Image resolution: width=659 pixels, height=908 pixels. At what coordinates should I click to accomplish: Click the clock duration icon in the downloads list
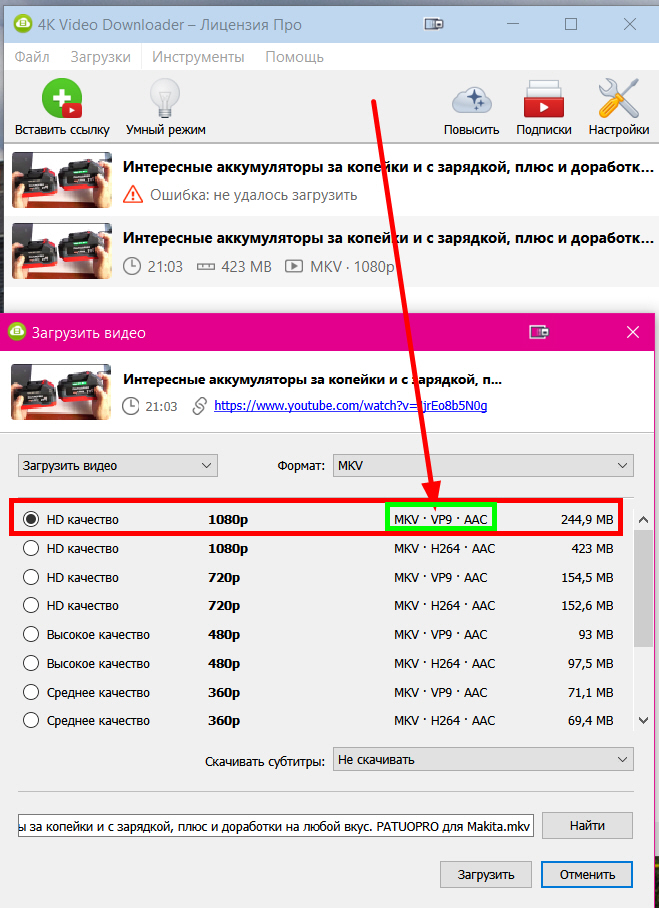click(132, 266)
